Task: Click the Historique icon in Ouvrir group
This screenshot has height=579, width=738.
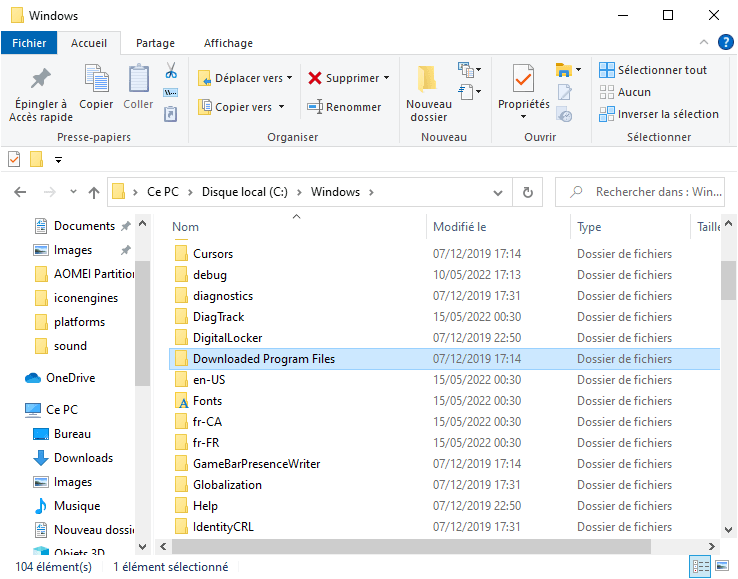Action: tap(564, 114)
